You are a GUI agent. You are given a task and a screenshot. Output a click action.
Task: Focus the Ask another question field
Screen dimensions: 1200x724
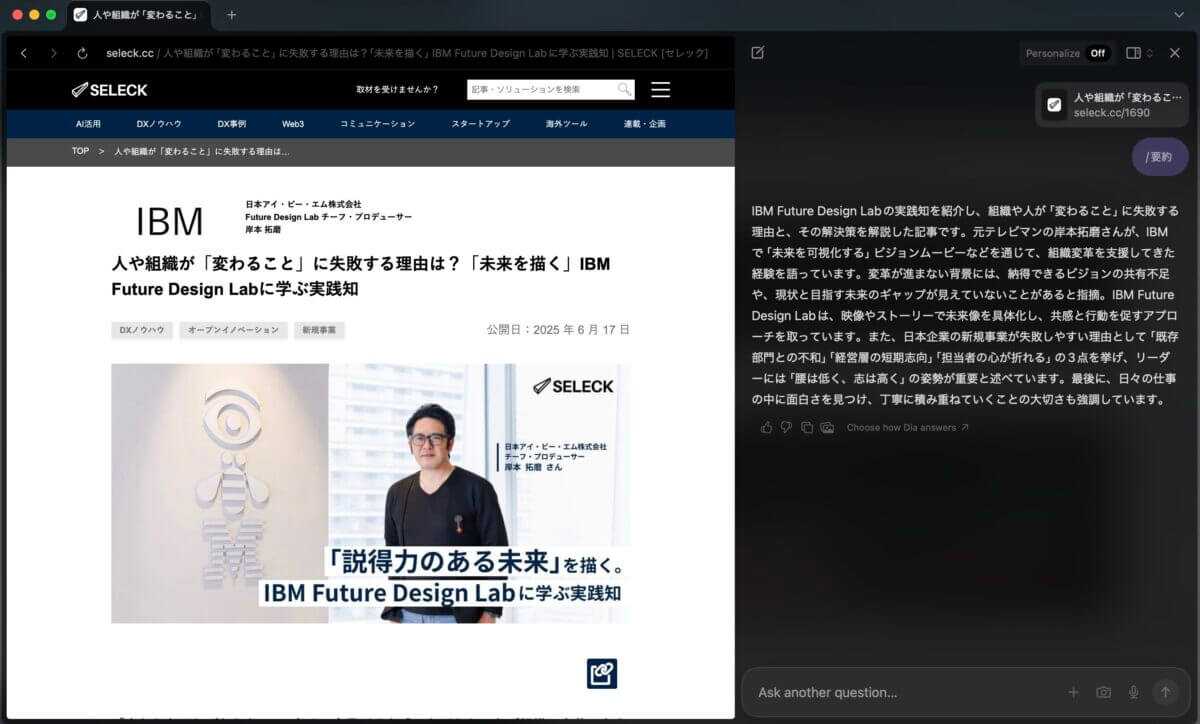point(905,692)
